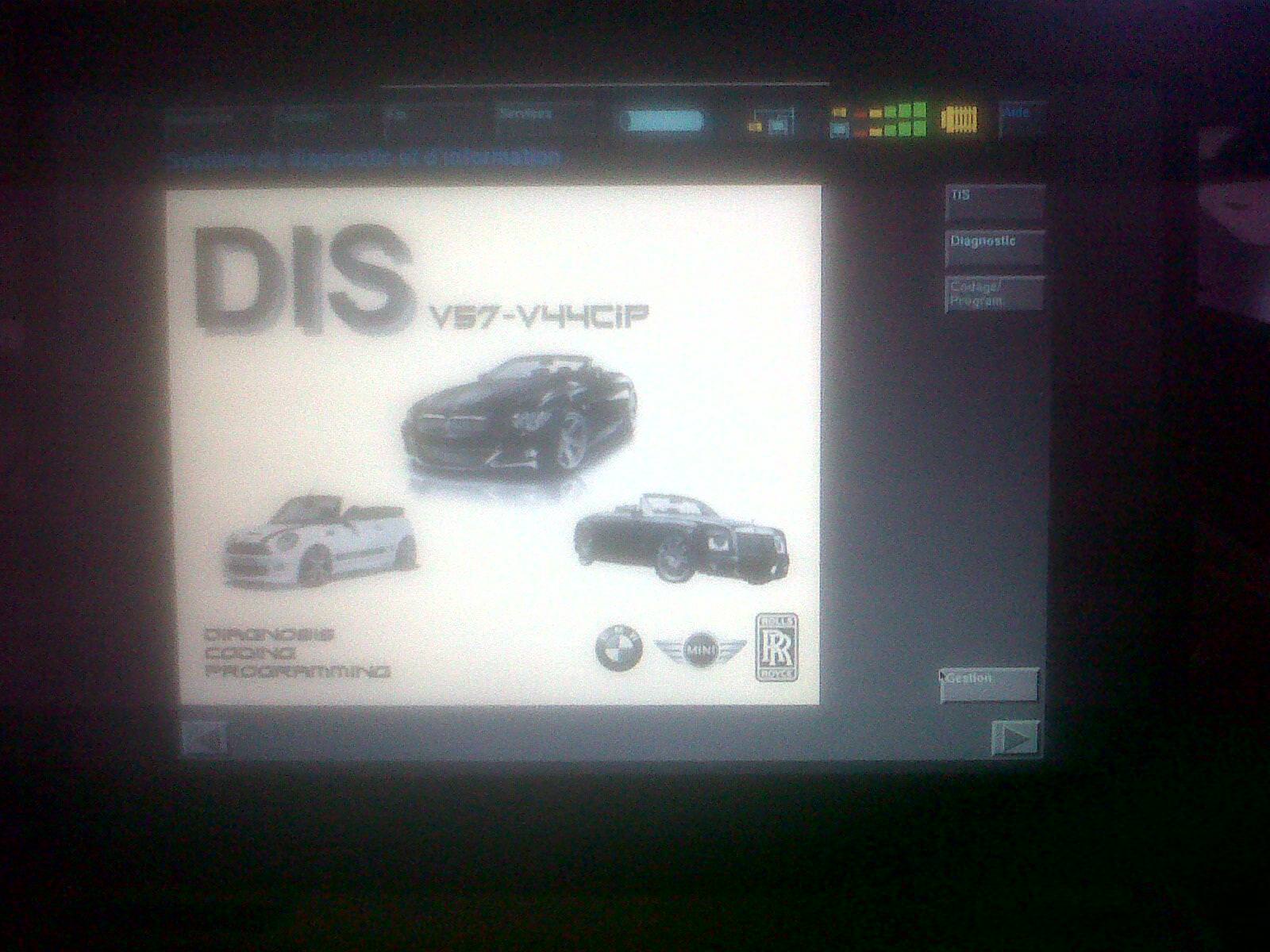Go back with the left arrow
This screenshot has height=952, width=1270.
coord(205,739)
